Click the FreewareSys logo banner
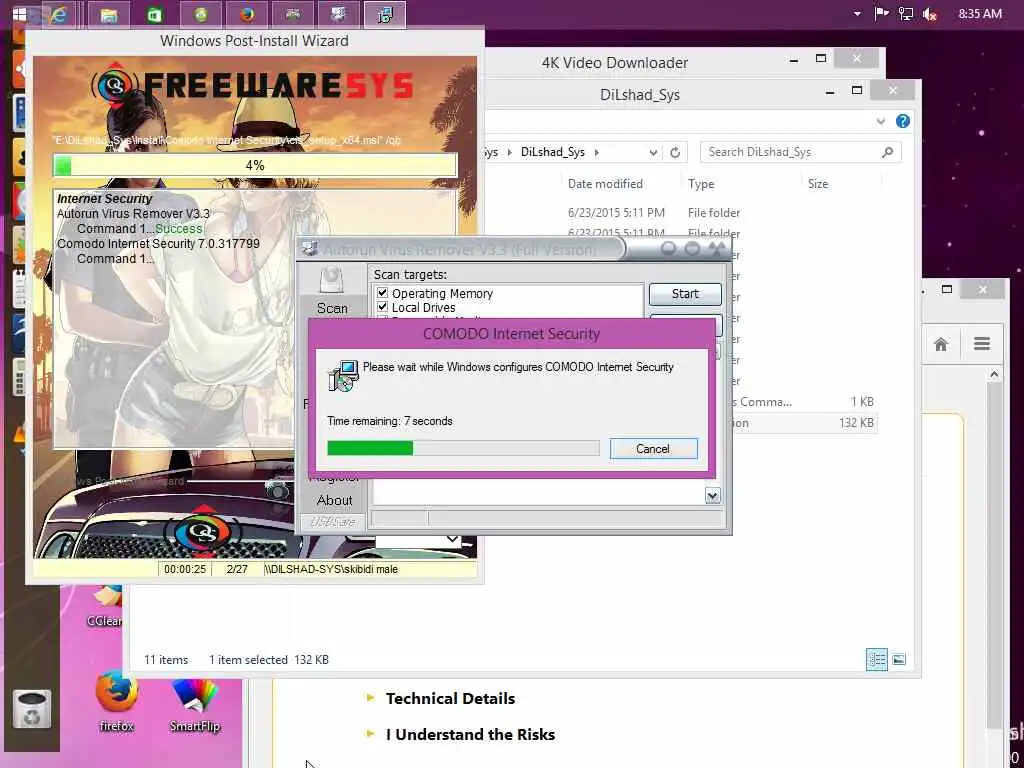 coord(253,86)
